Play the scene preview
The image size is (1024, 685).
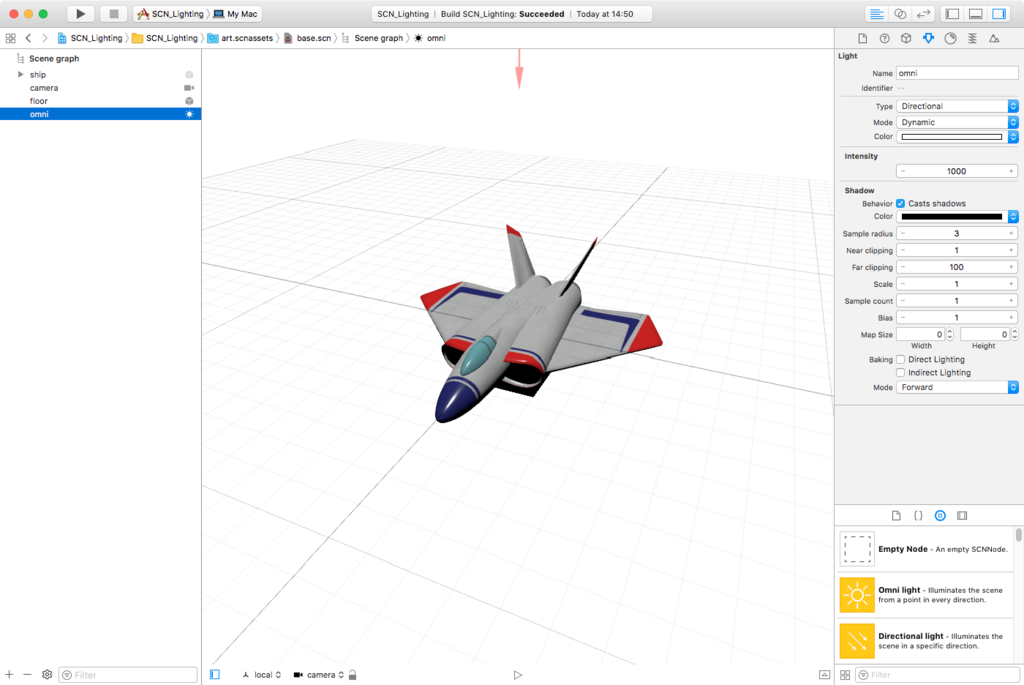pos(518,675)
